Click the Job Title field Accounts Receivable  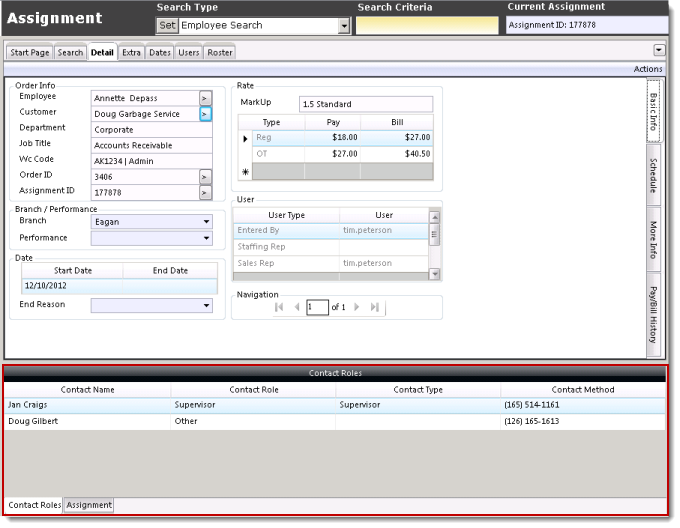point(151,145)
